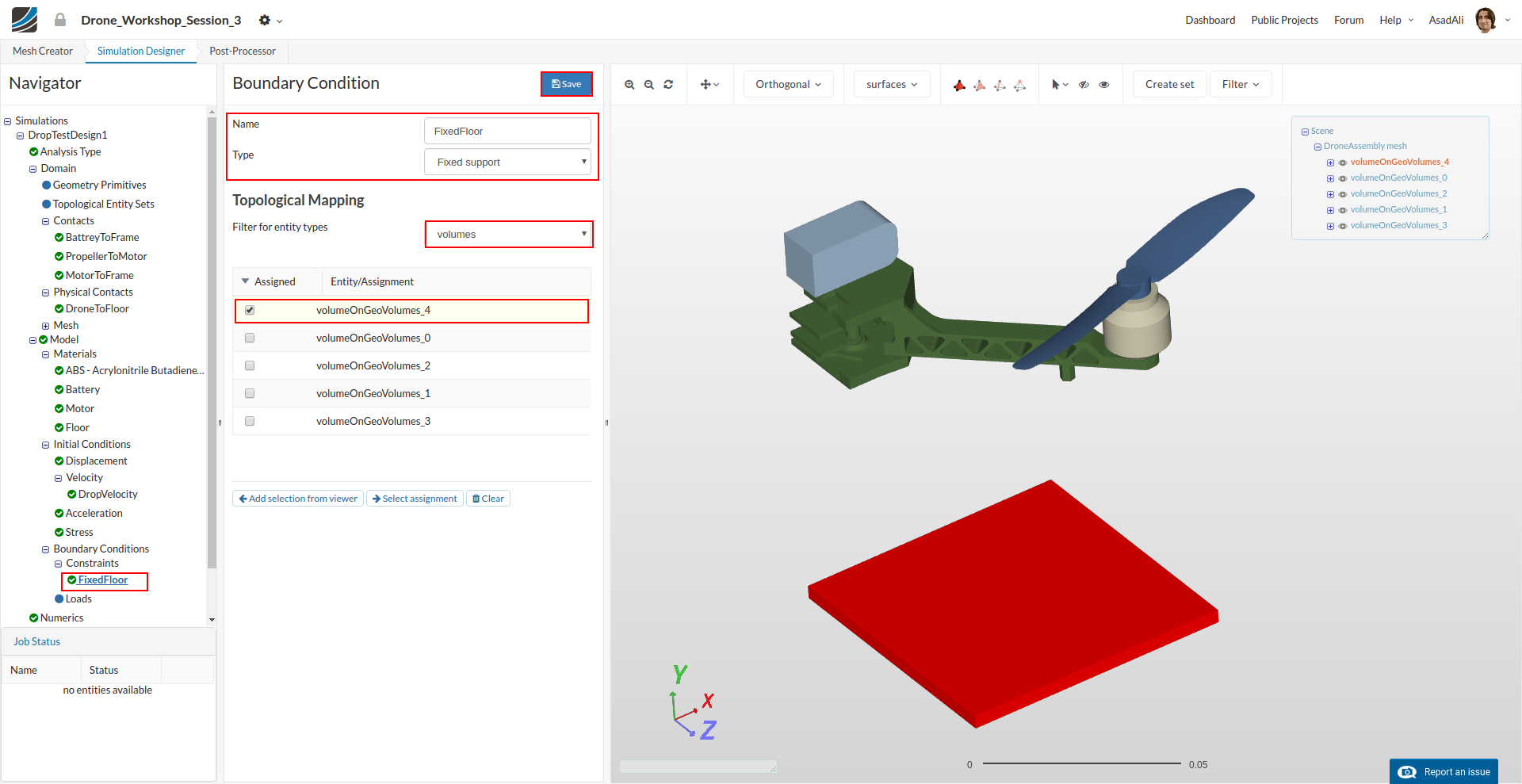The height and width of the screenshot is (784, 1522).
Task: Click the zoom out magnifier icon
Action: tap(648, 85)
